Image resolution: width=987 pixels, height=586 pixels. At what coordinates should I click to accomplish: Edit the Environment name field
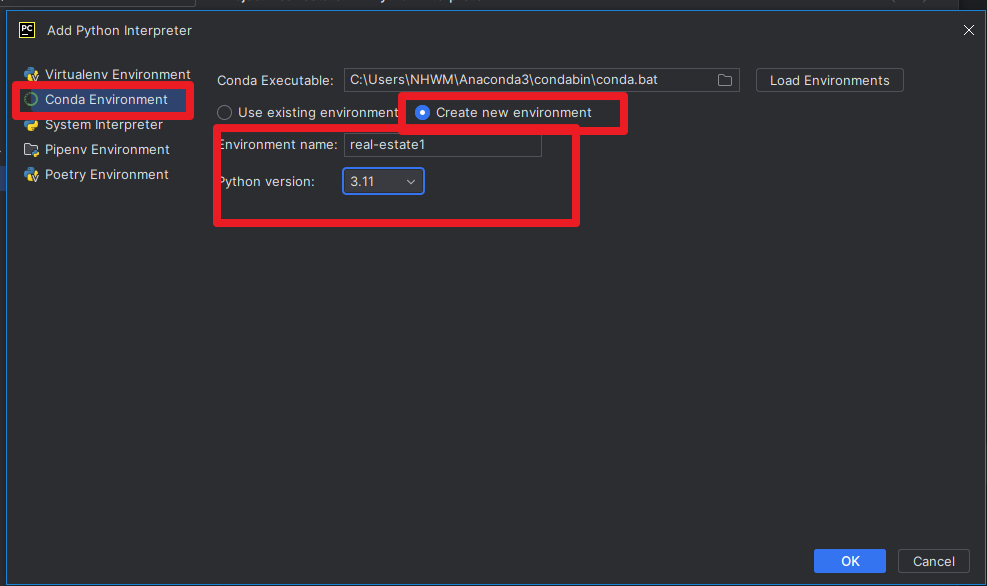443,145
